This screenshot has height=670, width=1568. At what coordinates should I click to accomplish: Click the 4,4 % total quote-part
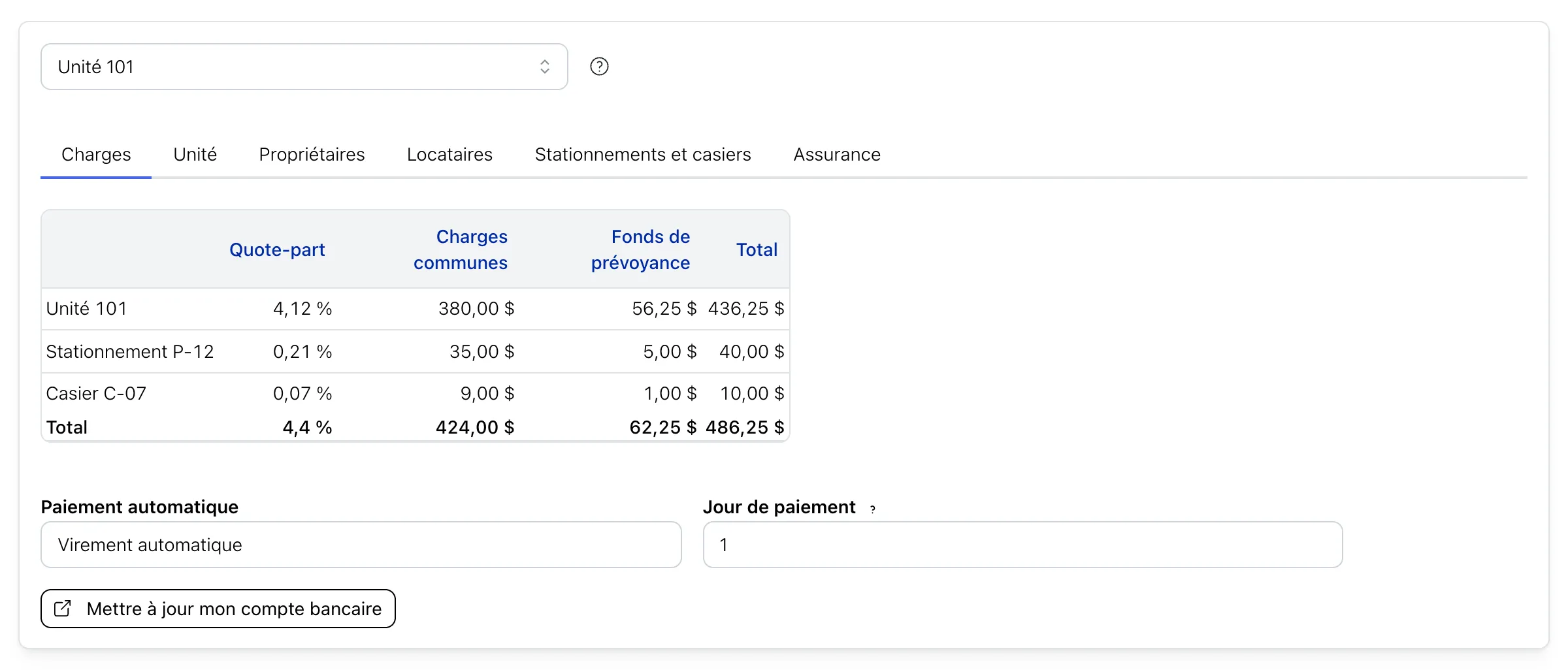307,428
